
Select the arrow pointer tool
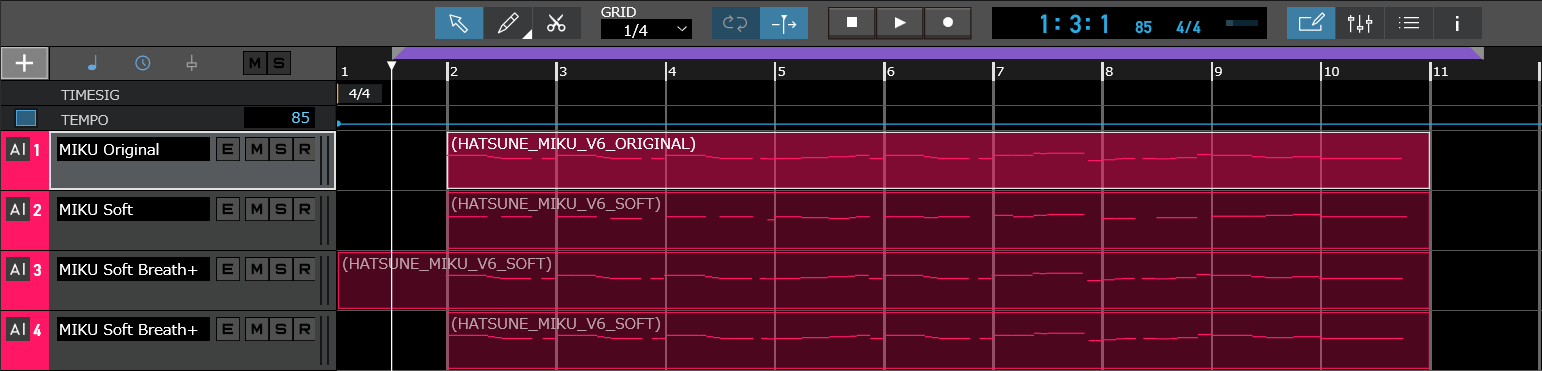coord(459,22)
